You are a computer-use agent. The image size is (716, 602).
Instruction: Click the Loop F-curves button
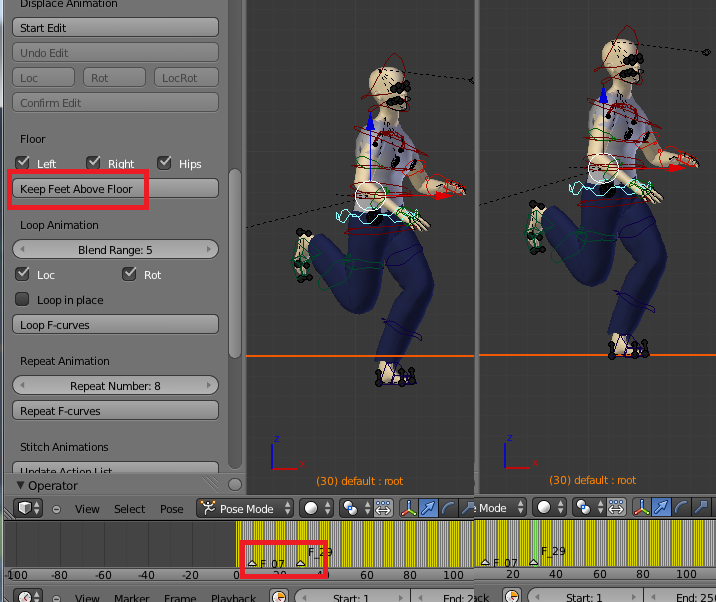tap(116, 325)
